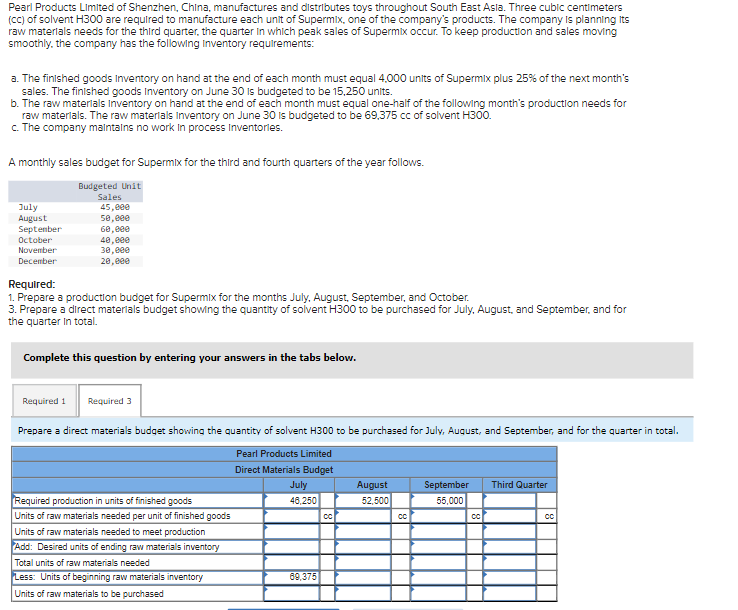The width and height of the screenshot is (738, 610).
Task: Click July total units of raw materials needed
Action: point(291,562)
